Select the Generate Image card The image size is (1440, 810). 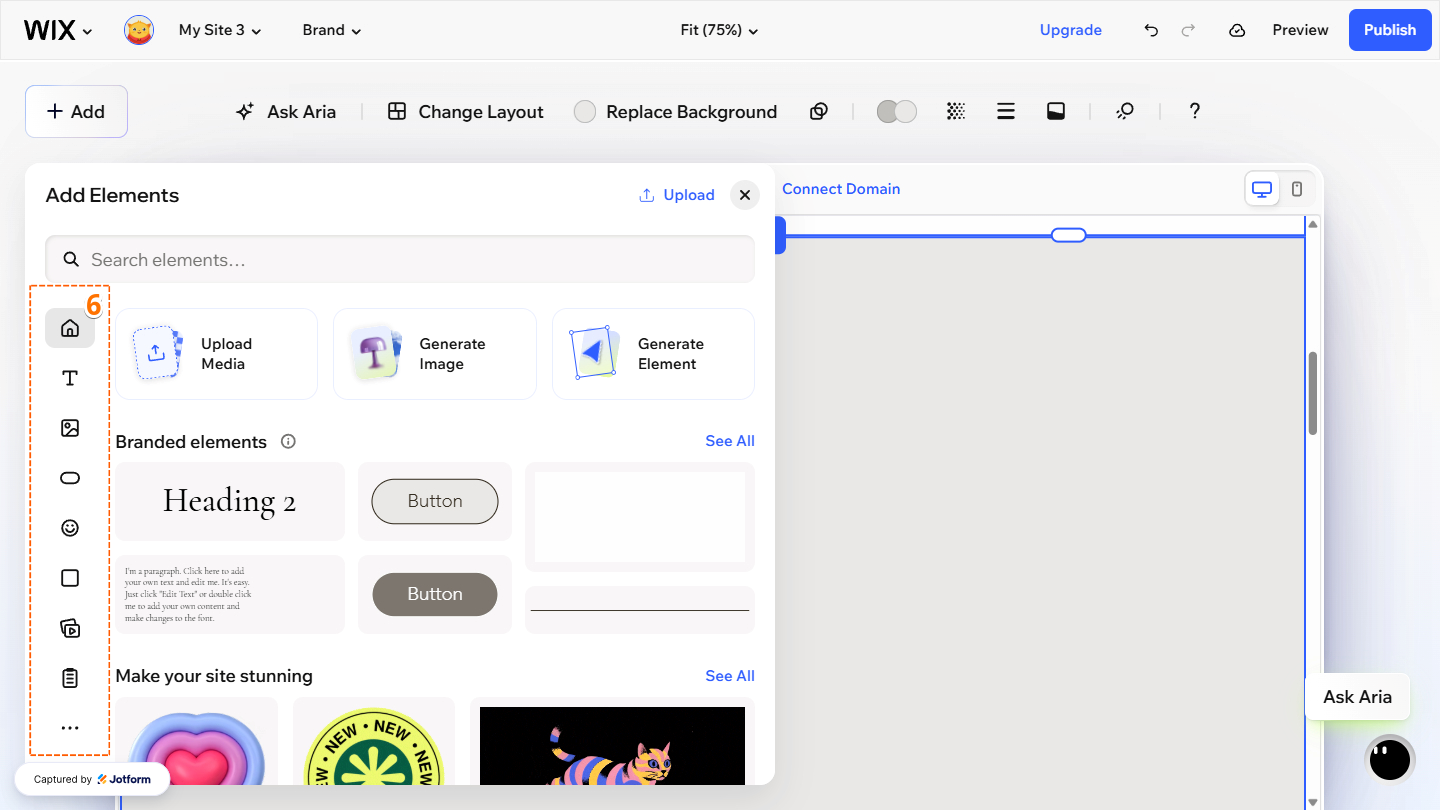click(435, 354)
